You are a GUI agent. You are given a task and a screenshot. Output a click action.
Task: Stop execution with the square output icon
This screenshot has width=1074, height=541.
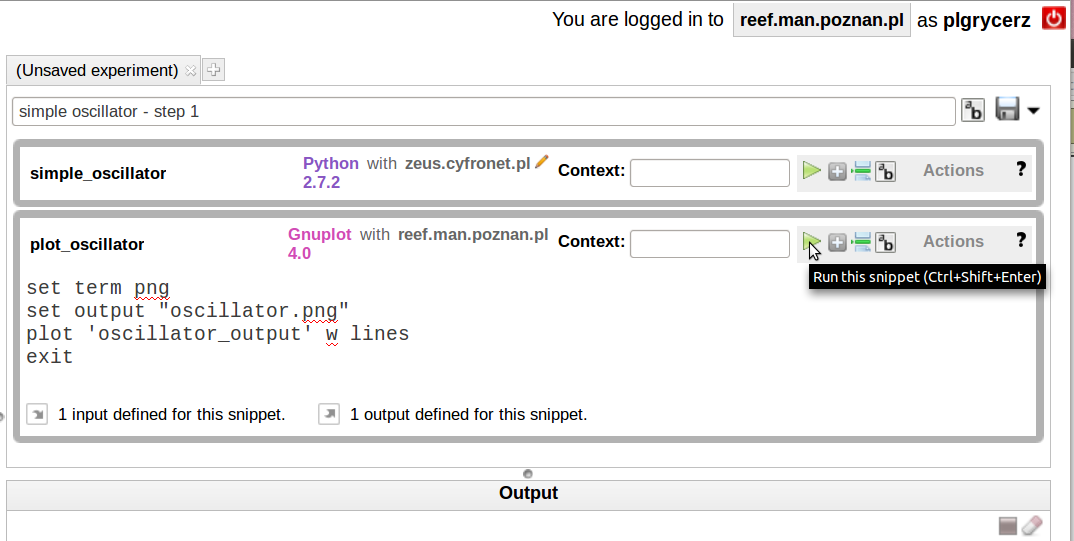tap(1008, 525)
